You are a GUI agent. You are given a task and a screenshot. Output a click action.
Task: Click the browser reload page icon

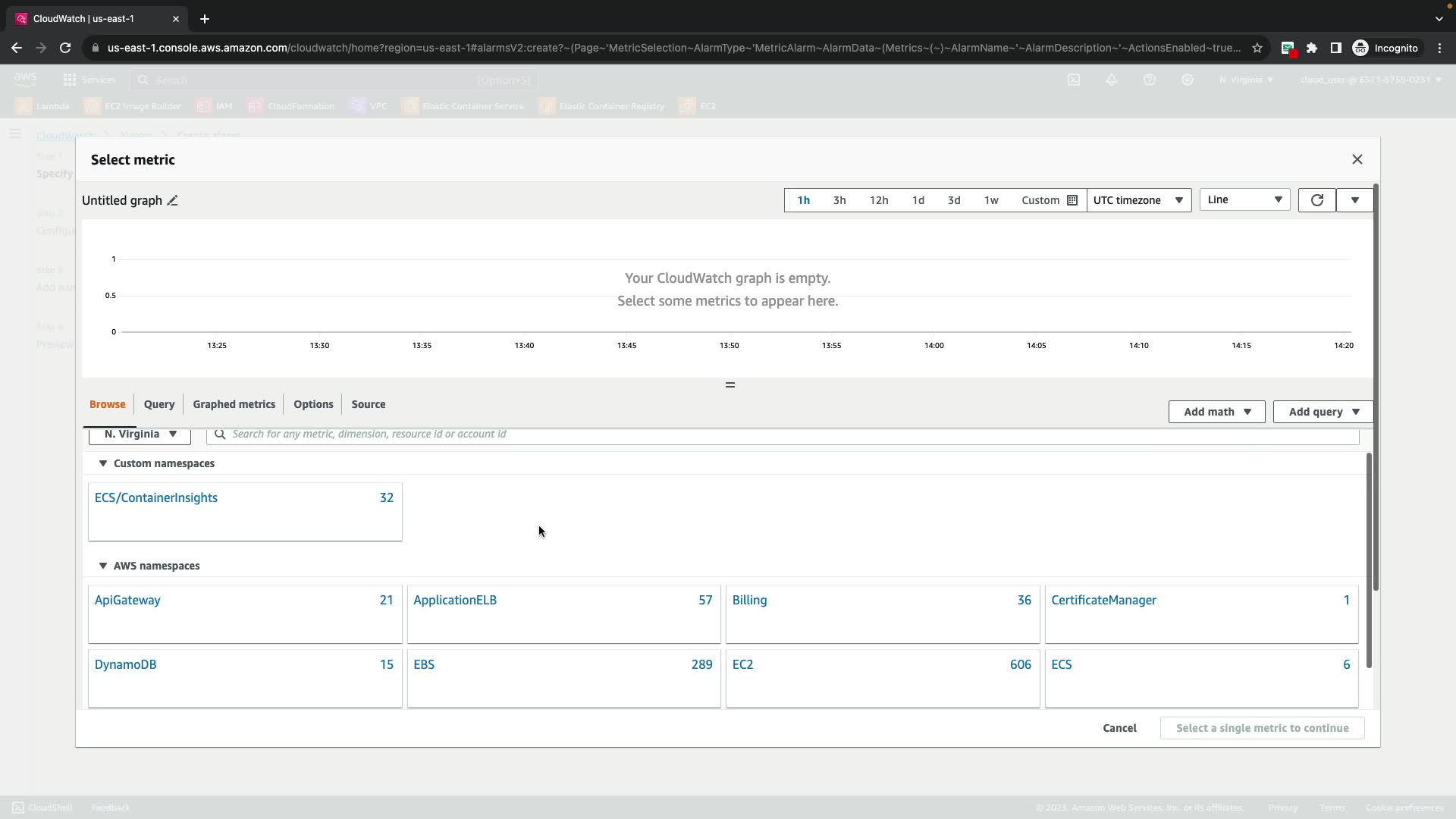point(65,48)
